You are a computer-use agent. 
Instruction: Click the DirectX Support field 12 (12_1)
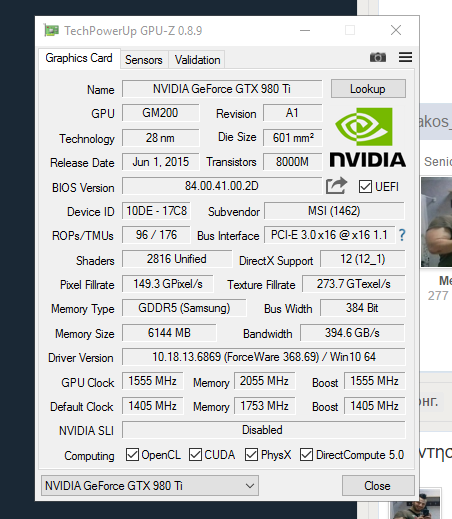coord(363,259)
